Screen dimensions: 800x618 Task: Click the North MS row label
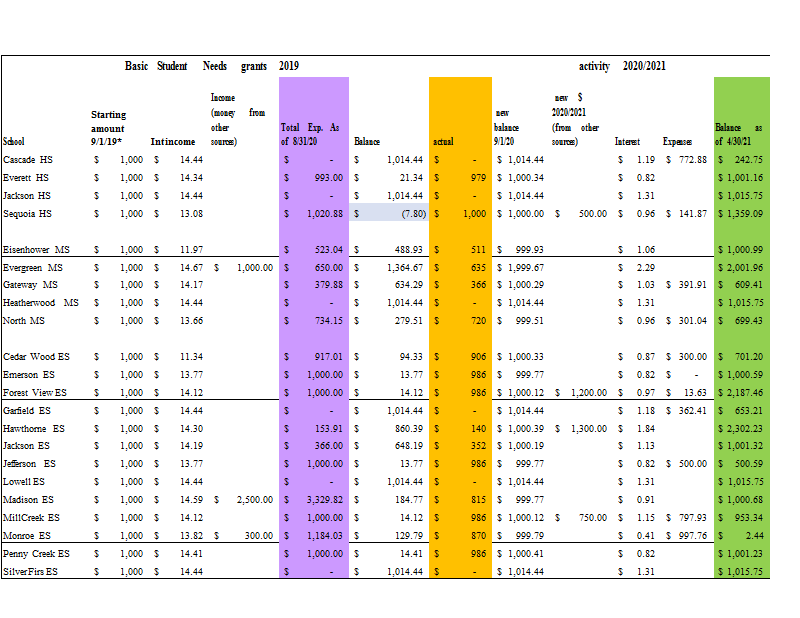(x=24, y=321)
